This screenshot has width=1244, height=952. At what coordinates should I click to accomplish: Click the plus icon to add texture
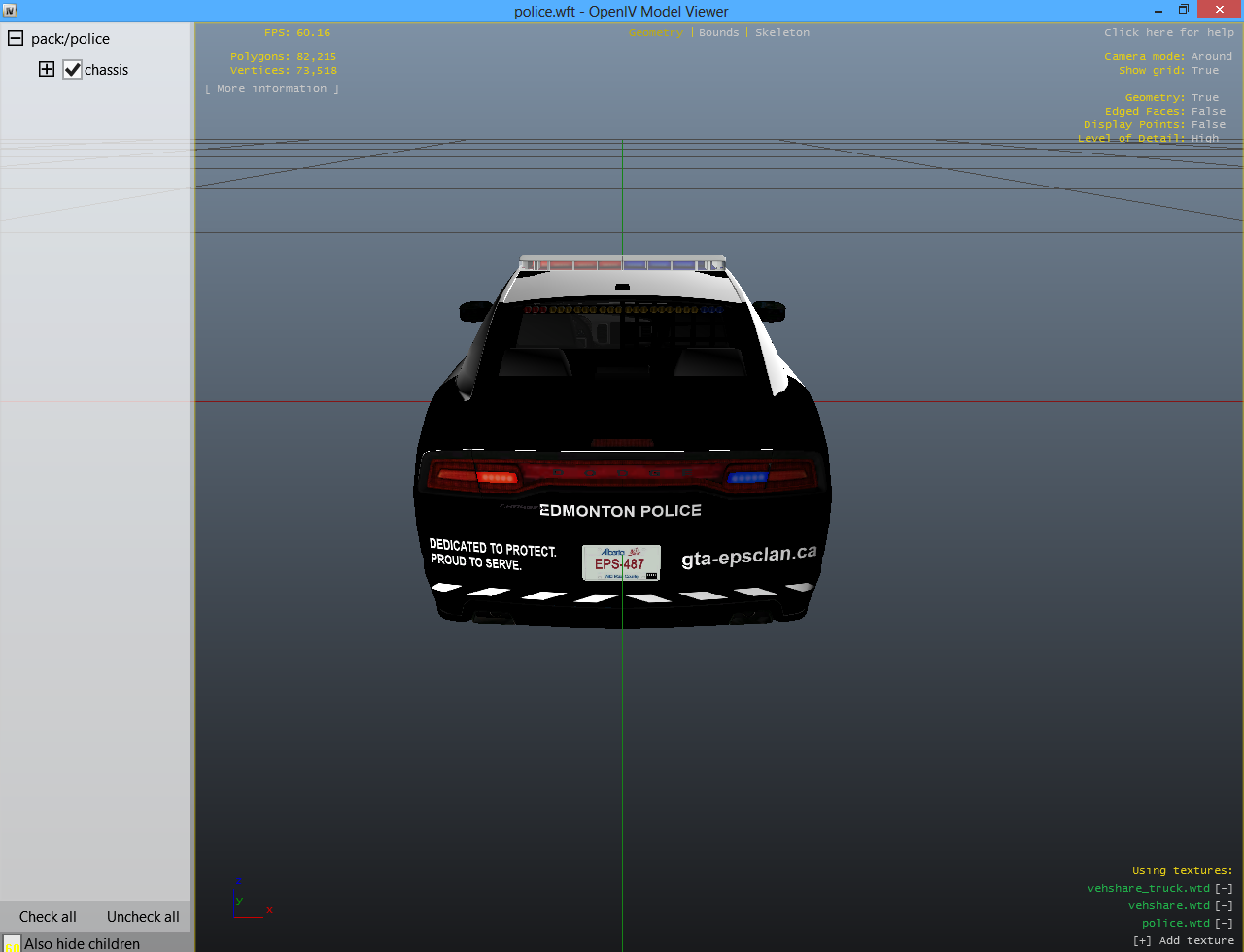(1143, 941)
